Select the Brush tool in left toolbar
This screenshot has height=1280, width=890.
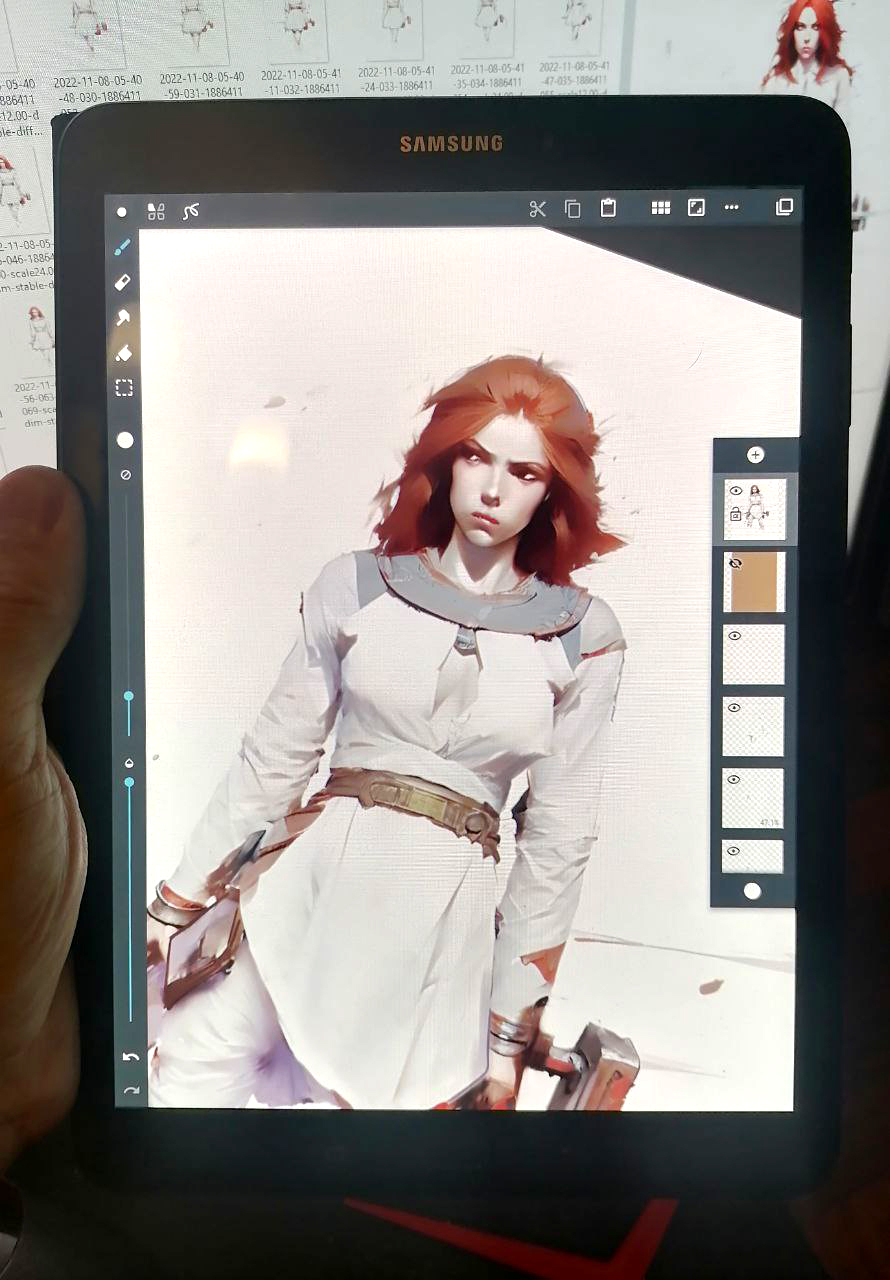tap(122, 247)
